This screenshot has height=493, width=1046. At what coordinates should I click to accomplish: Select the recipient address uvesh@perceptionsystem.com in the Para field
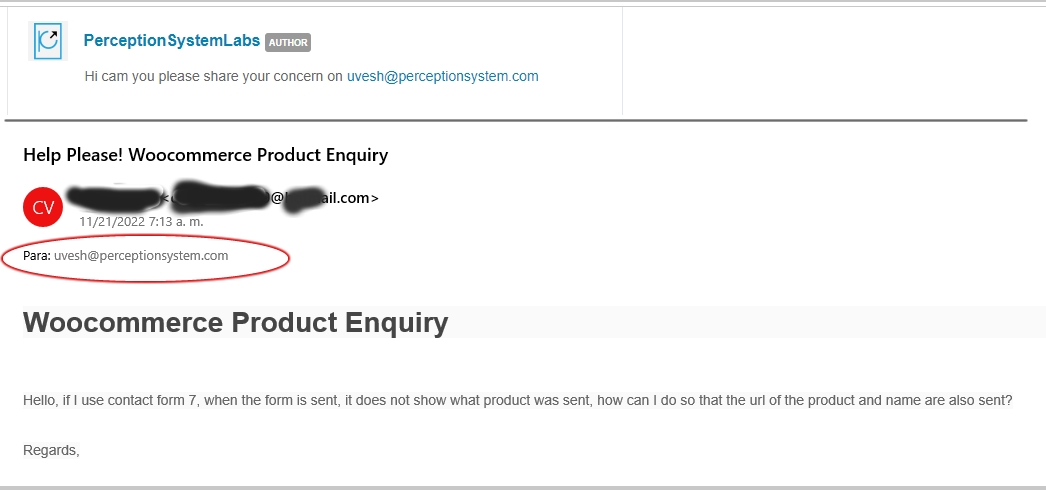(141, 256)
